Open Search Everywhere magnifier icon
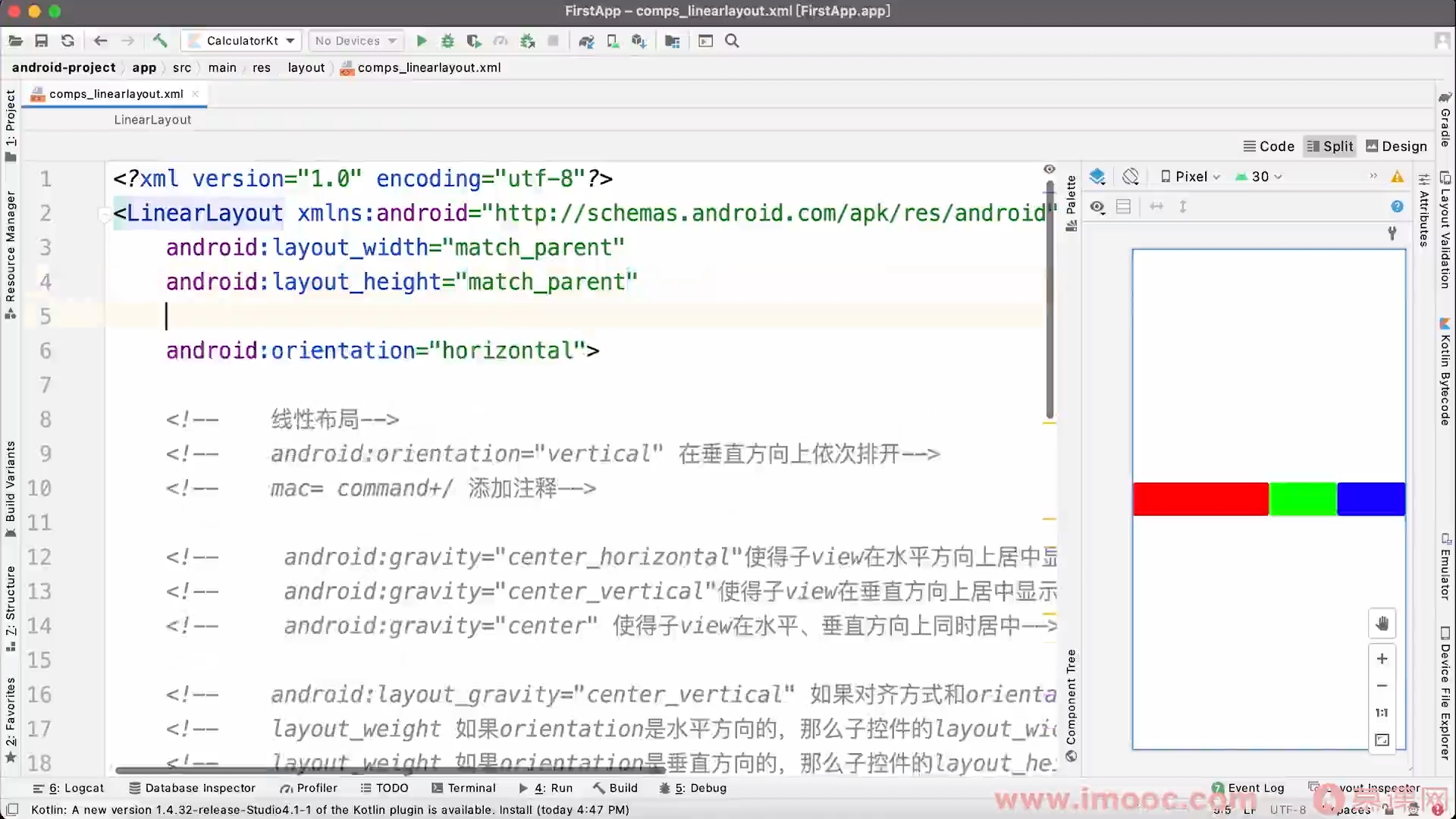Screen dimensions: 1456x819 (x=732, y=41)
